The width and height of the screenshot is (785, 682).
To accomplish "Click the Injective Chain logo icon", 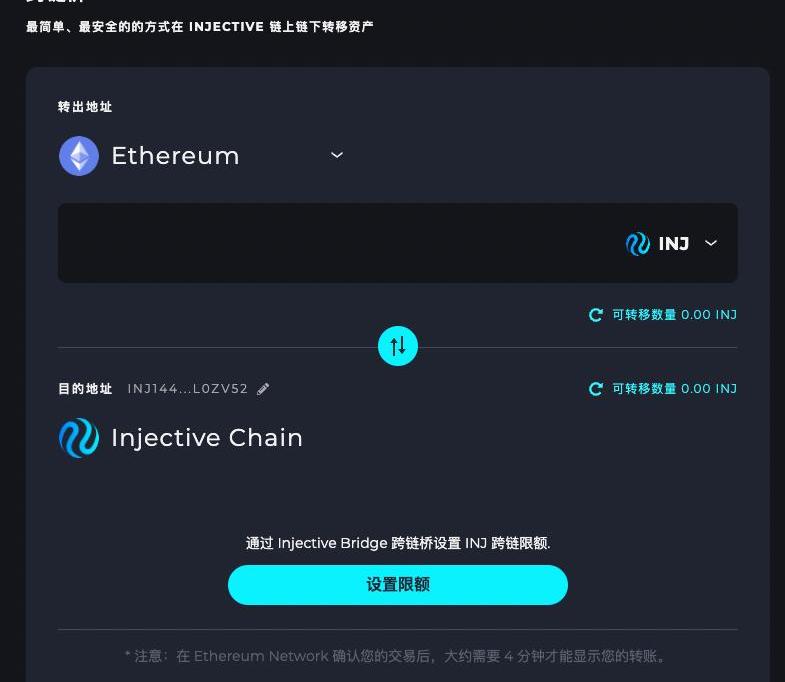I will tap(79, 438).
